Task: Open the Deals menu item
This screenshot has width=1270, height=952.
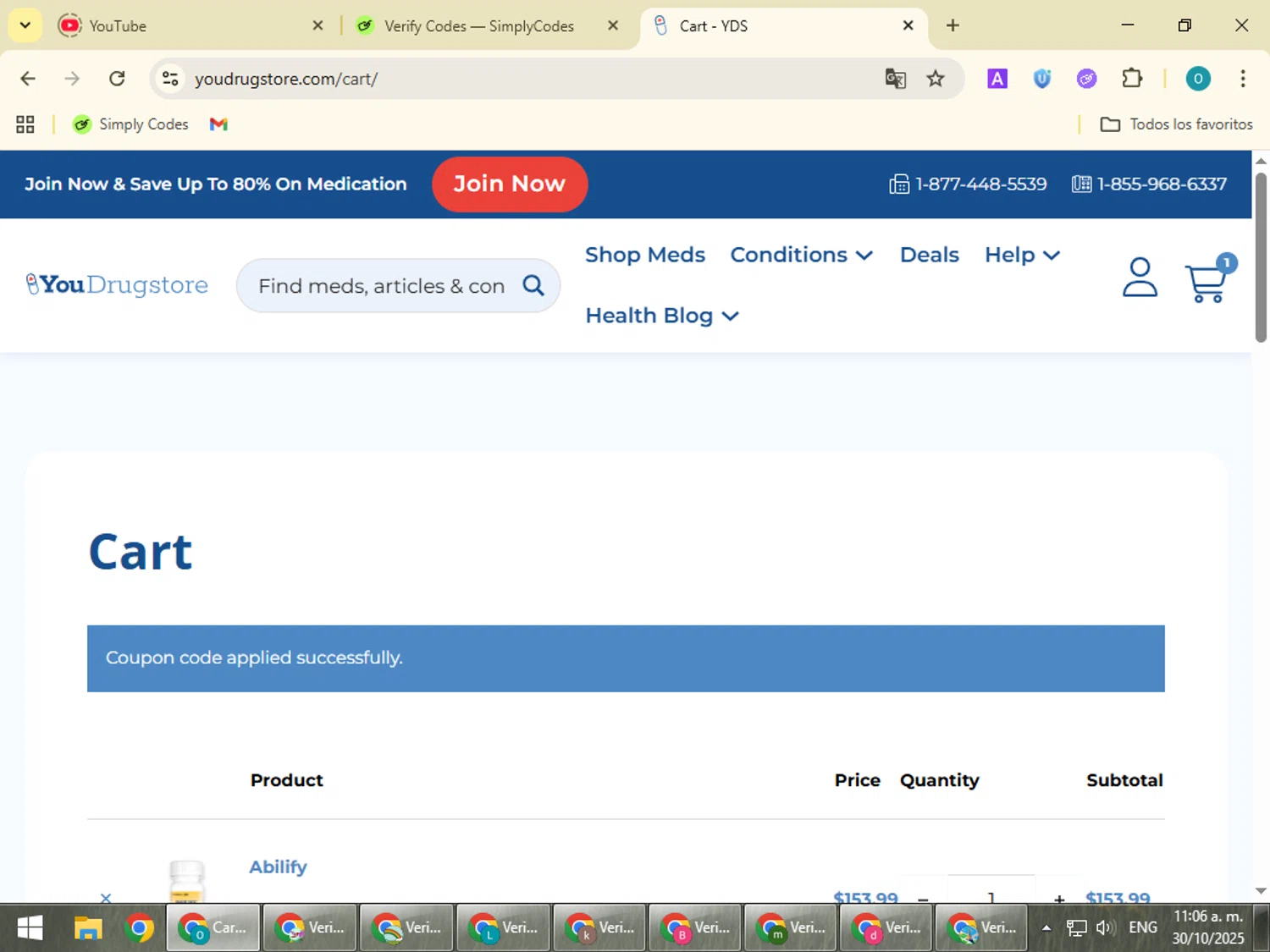Action: (929, 255)
